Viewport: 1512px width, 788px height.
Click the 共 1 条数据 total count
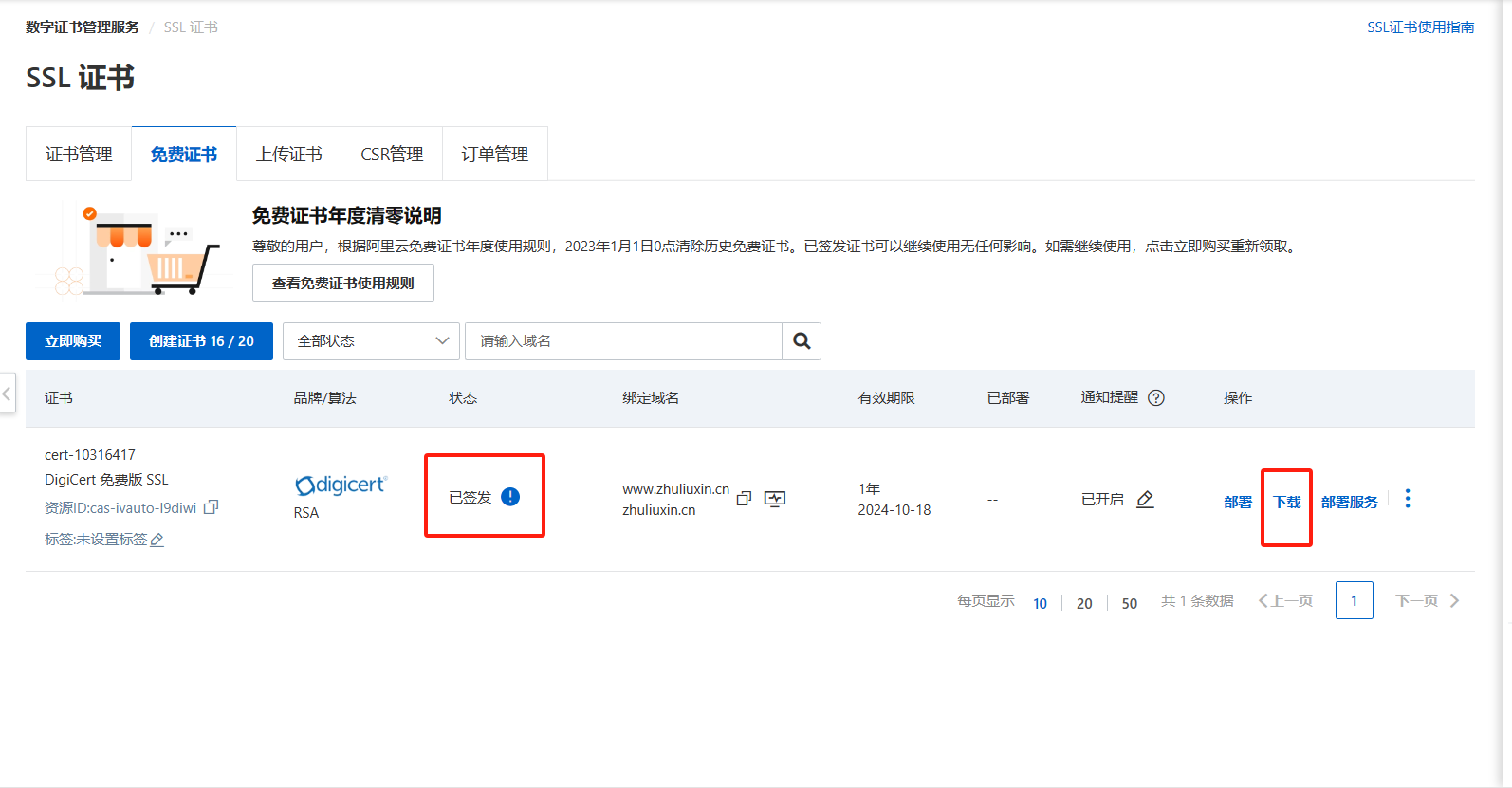coord(1197,601)
